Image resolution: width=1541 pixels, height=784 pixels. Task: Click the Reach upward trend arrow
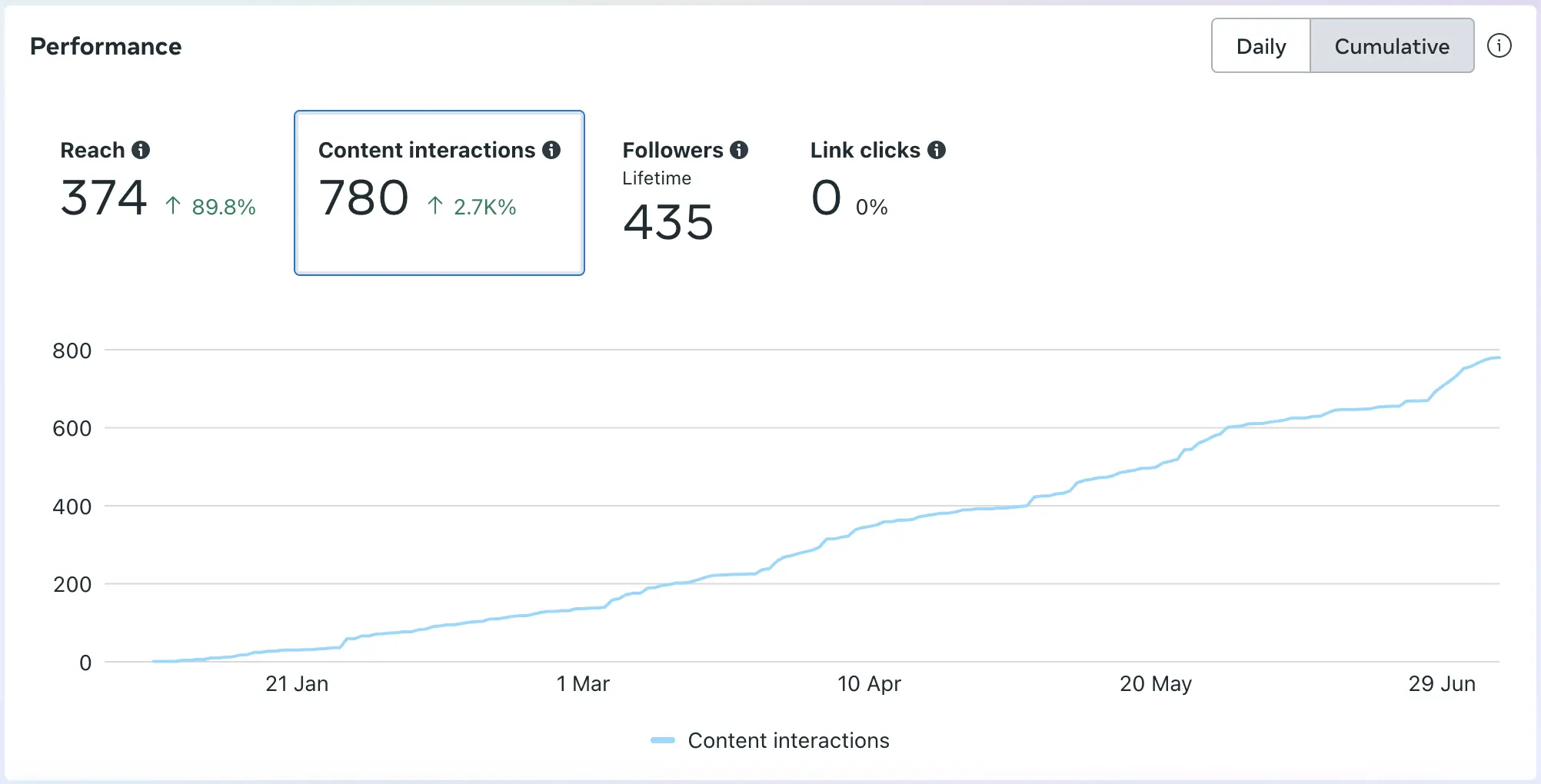click(173, 206)
